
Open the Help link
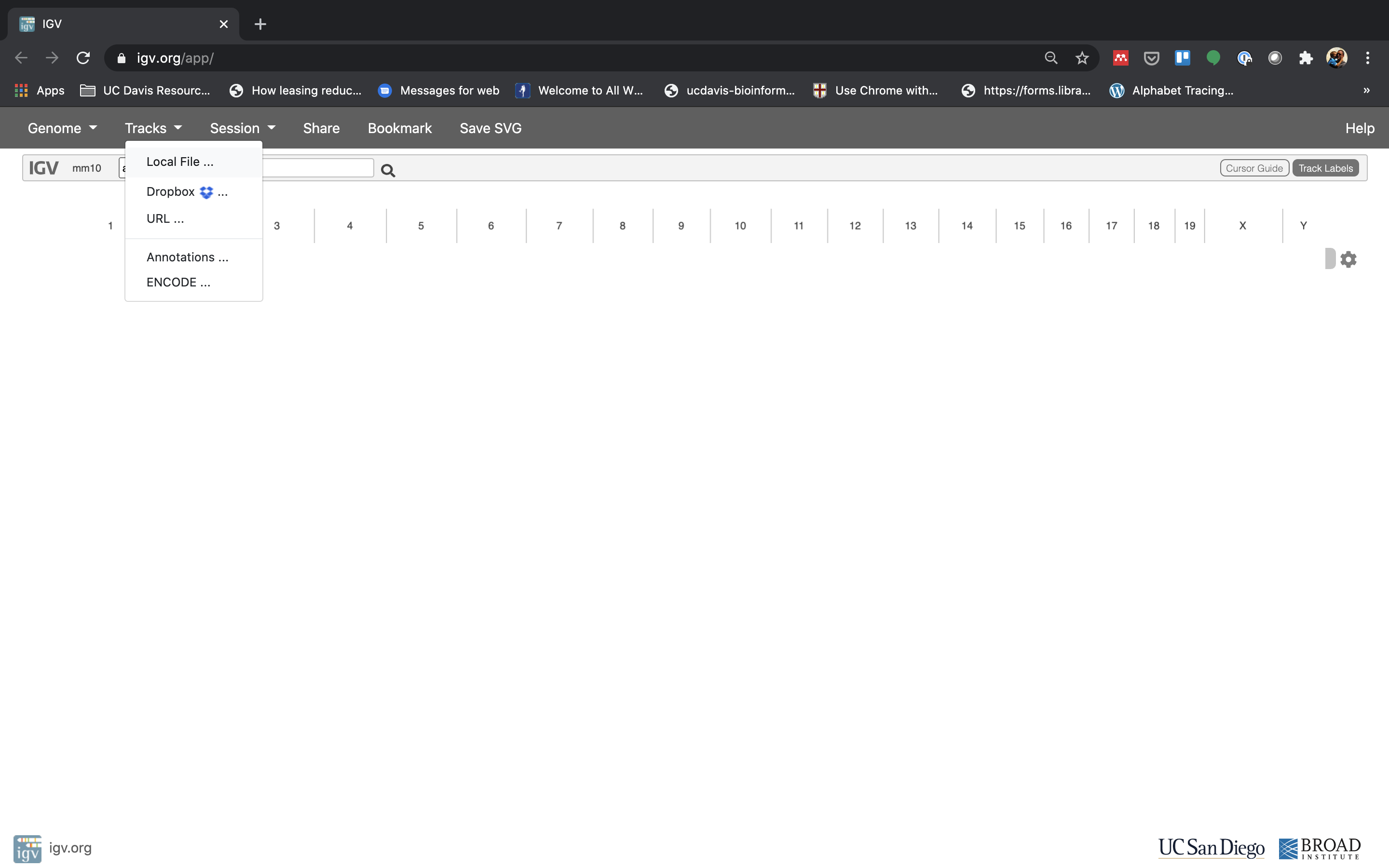(1359, 128)
